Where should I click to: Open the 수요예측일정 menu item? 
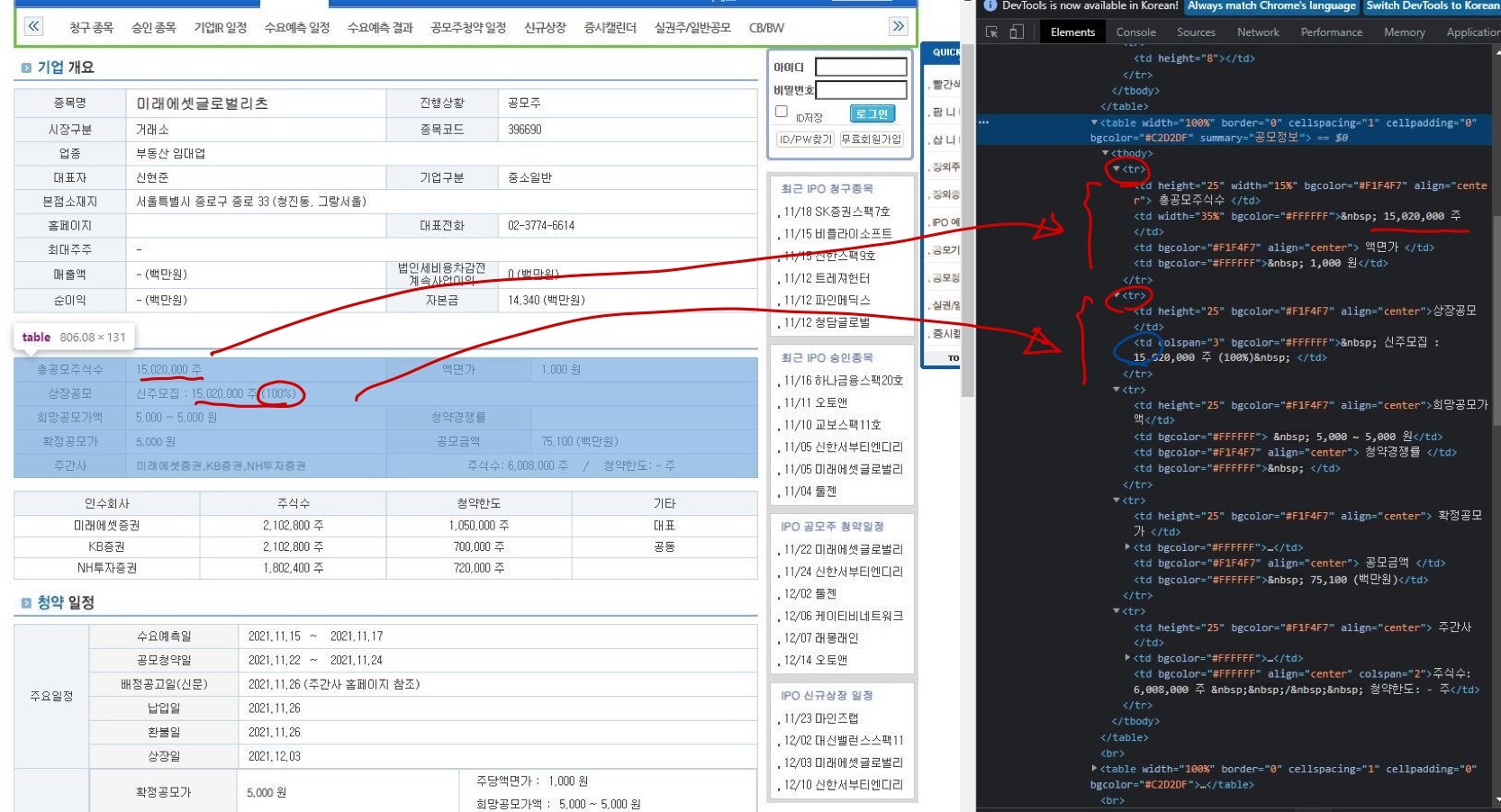pyautogui.click(x=297, y=28)
